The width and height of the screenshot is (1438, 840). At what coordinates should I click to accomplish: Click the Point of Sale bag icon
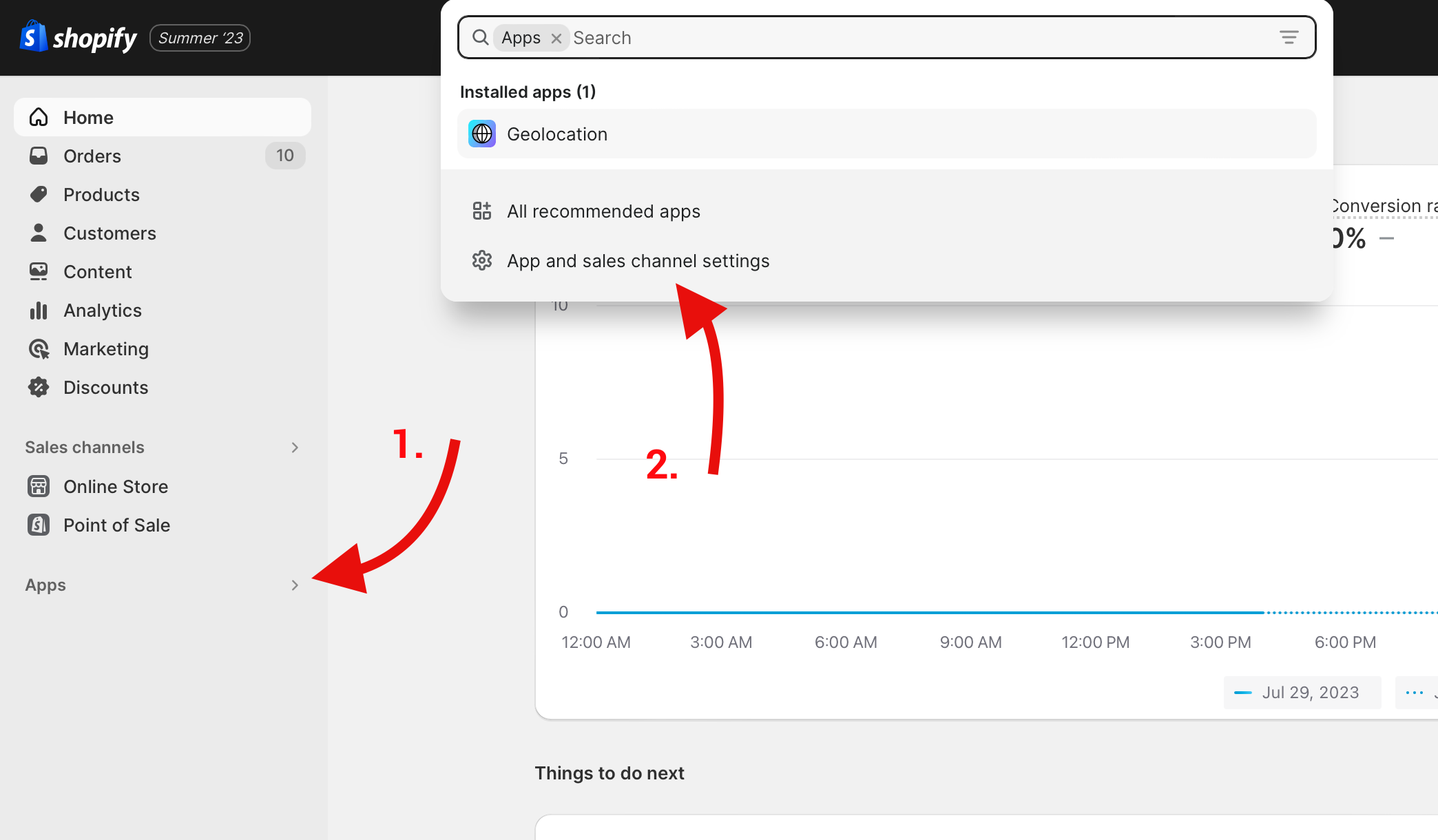39,525
